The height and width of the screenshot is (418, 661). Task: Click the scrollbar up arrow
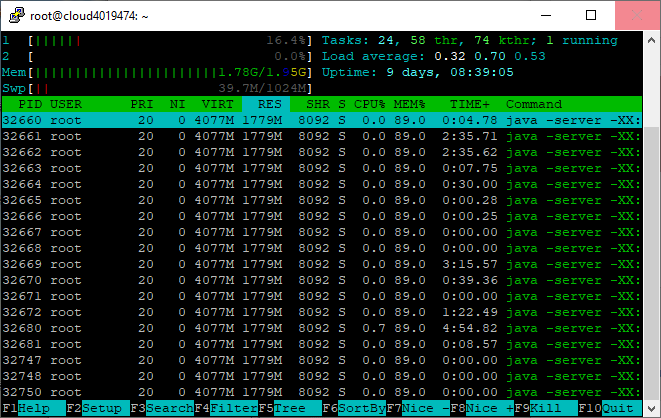[651, 40]
